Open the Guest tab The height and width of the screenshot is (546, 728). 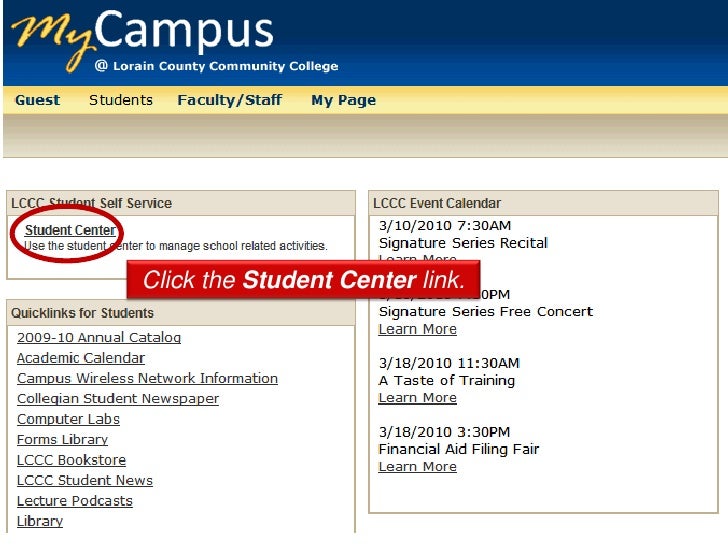click(38, 100)
